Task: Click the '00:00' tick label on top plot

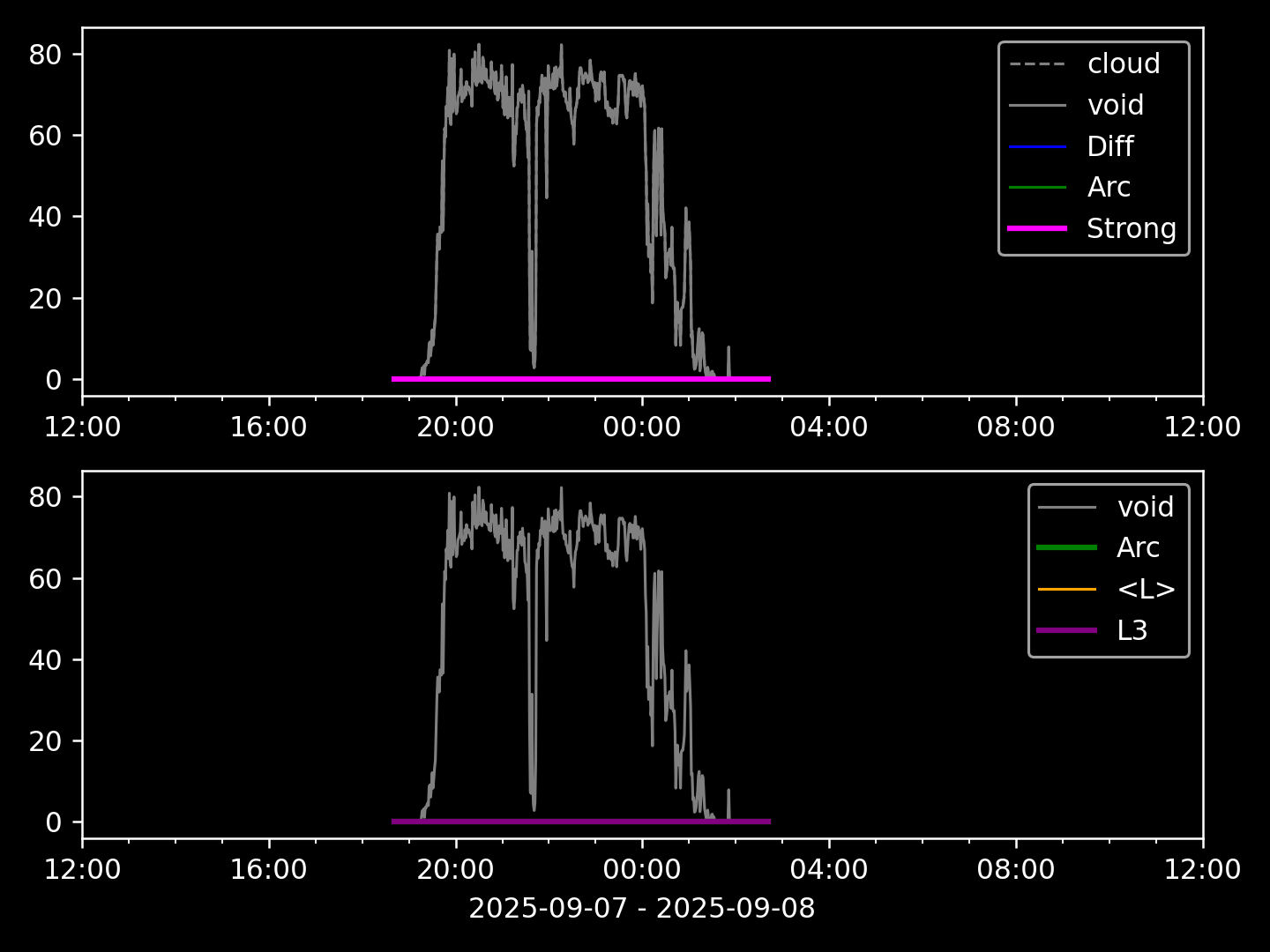Action: (642, 428)
